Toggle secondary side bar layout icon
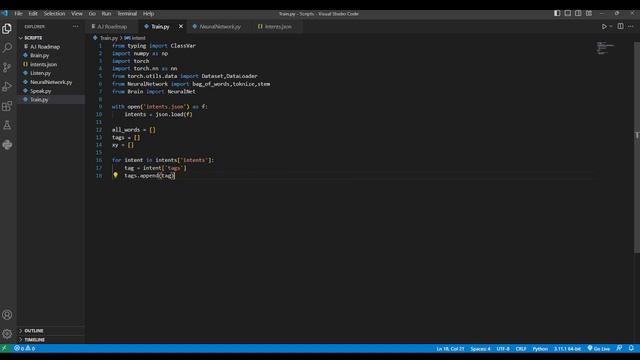The image size is (640, 360). [578, 13]
